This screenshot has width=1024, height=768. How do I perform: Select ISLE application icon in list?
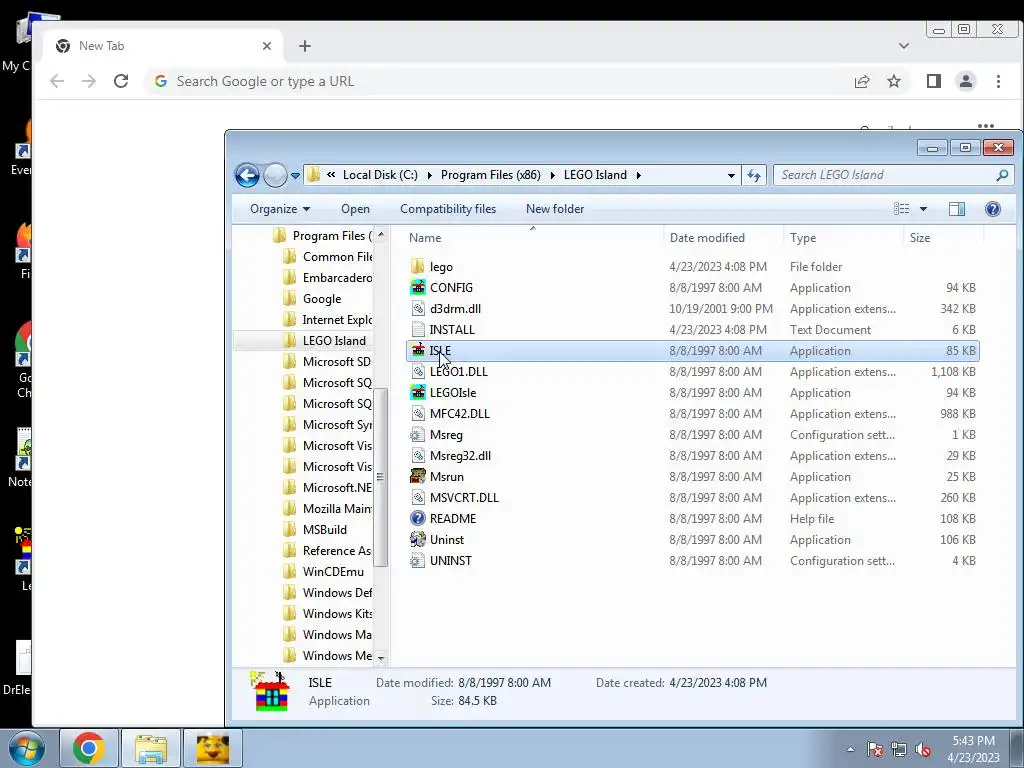tap(418, 351)
